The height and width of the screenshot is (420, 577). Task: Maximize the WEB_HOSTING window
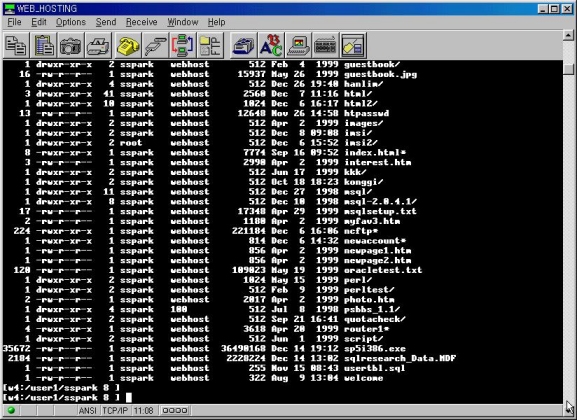pyautogui.click(x=554, y=9)
